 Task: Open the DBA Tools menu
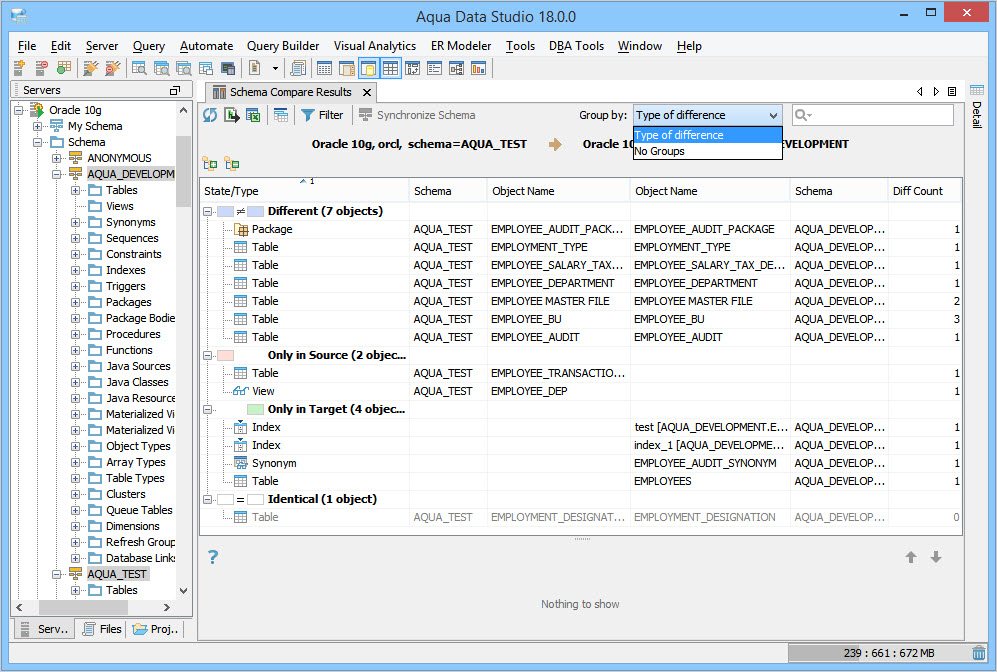click(x=576, y=46)
